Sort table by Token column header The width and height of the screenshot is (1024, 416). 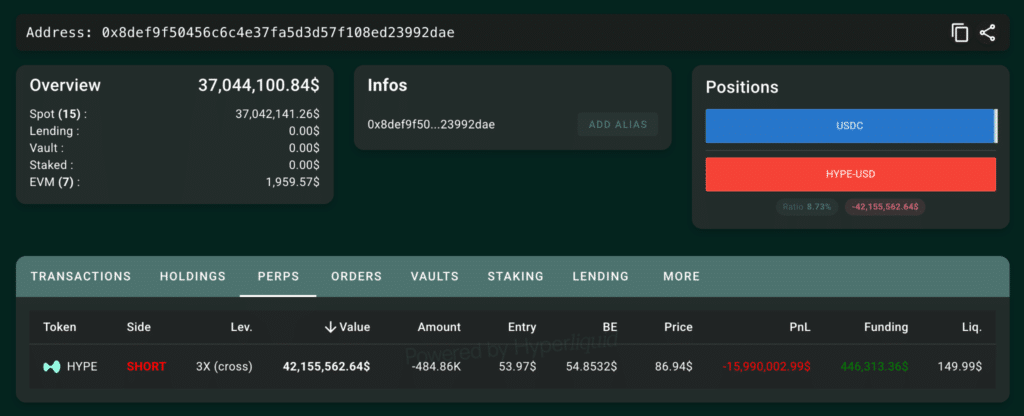tap(59, 327)
